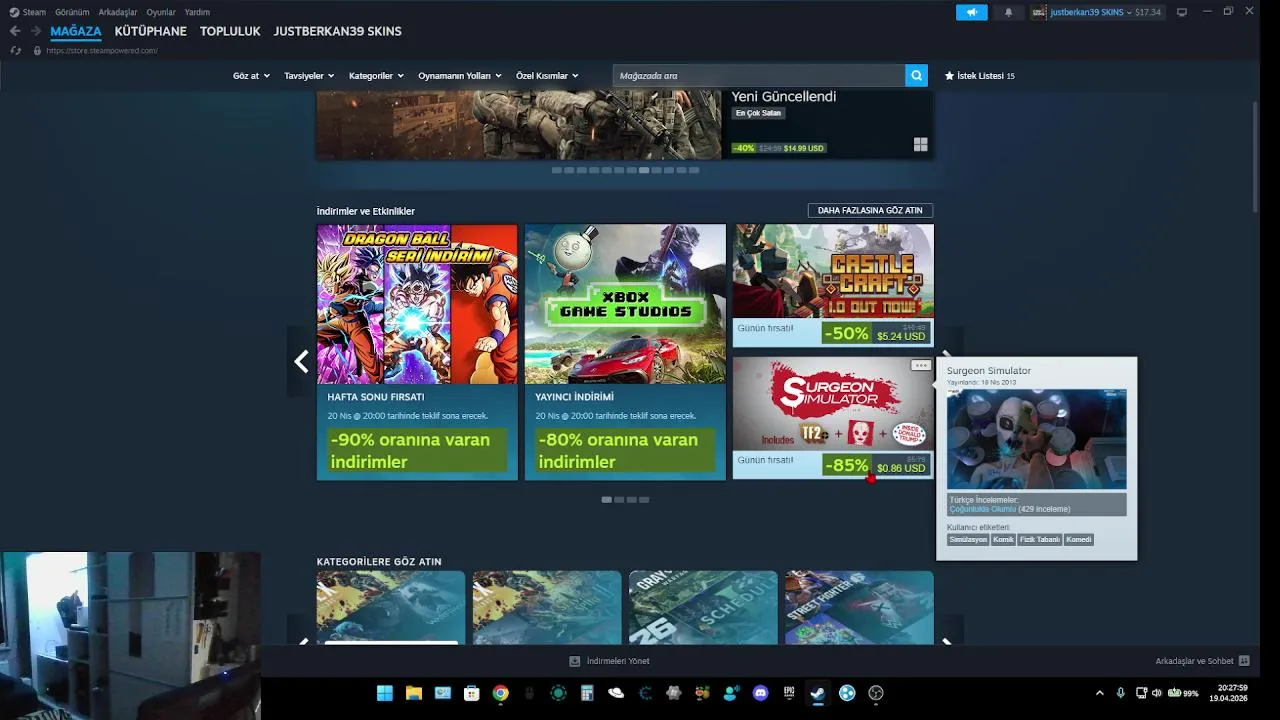Click DAHA FAZLASINA GÖZ ATIN button
Viewport: 1280px width, 720px height.
[870, 211]
